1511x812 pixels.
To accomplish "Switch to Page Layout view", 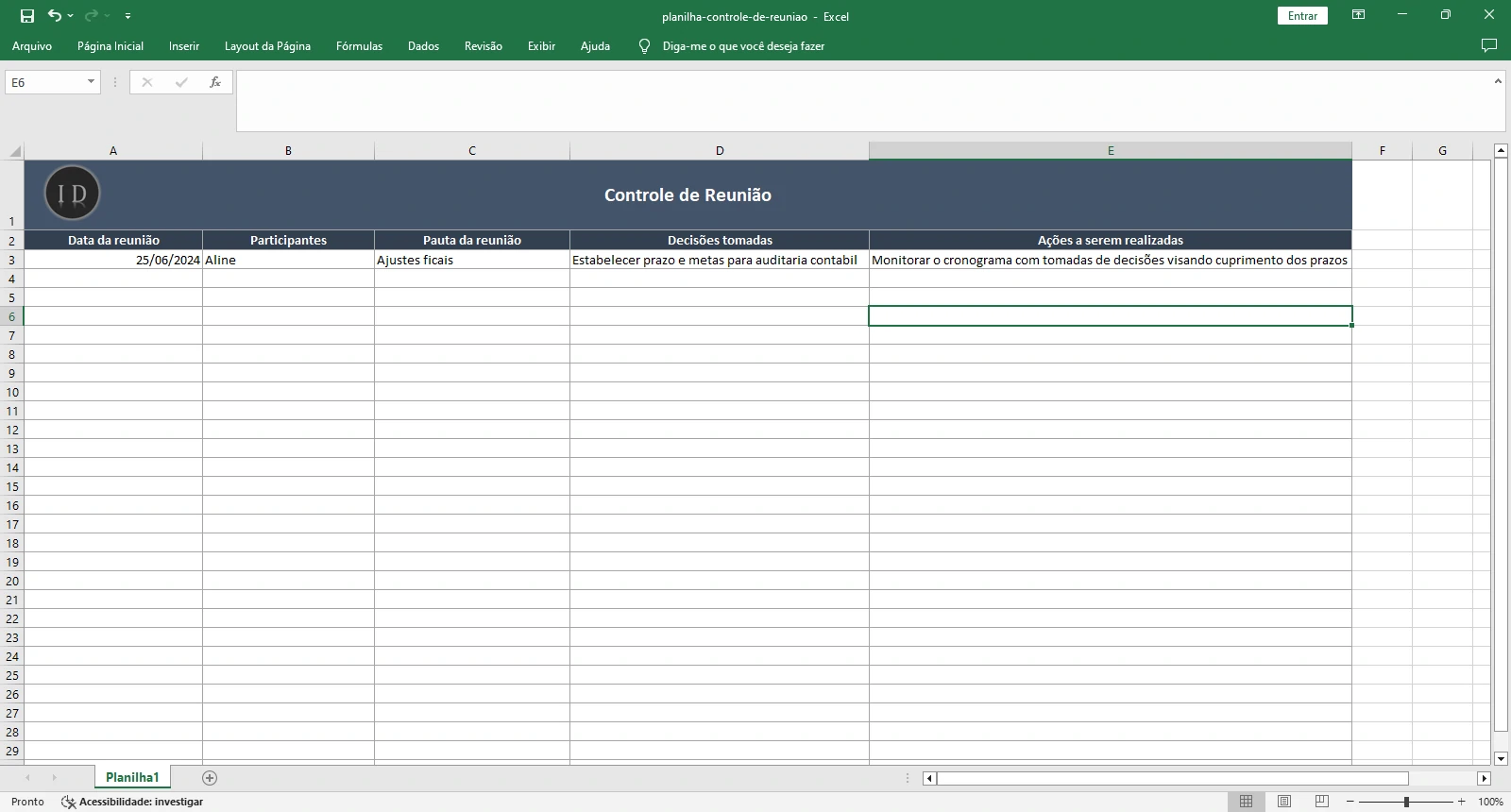I will pyautogui.click(x=1284, y=802).
